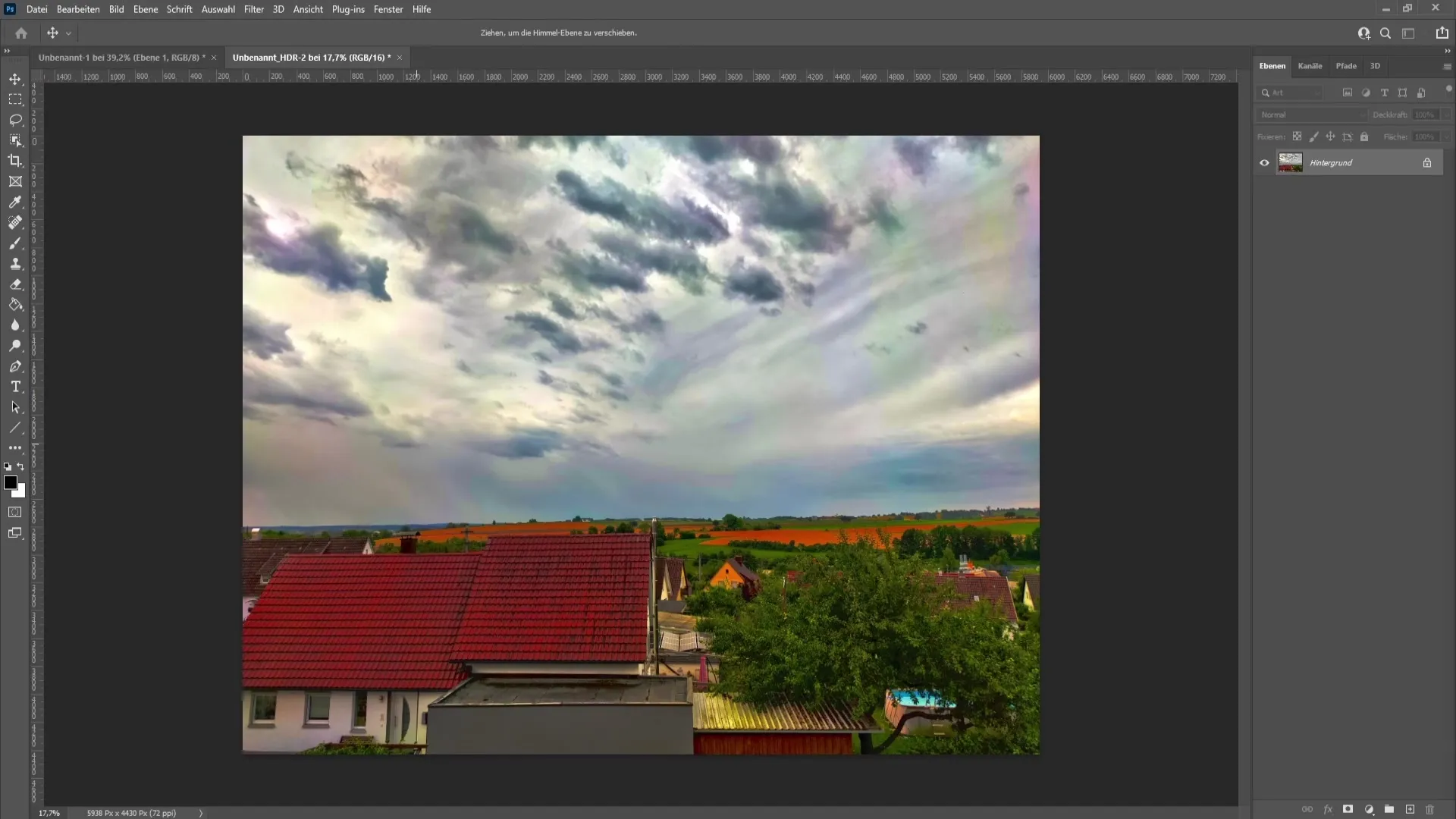Select the Pen tool
Screen dimensions: 1456x819
pyautogui.click(x=15, y=366)
